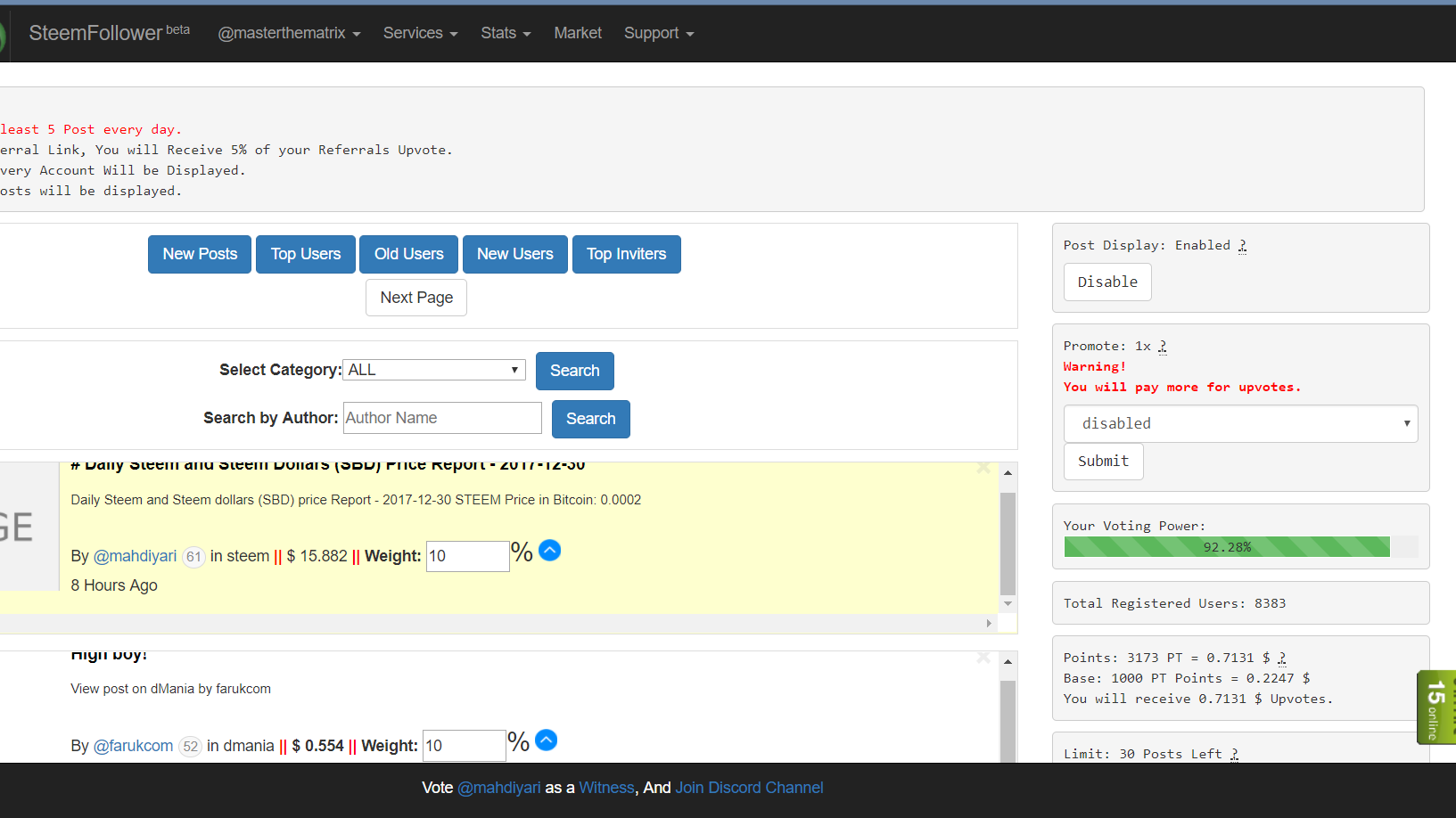Open Join Discord Channel link

pyautogui.click(x=749, y=788)
